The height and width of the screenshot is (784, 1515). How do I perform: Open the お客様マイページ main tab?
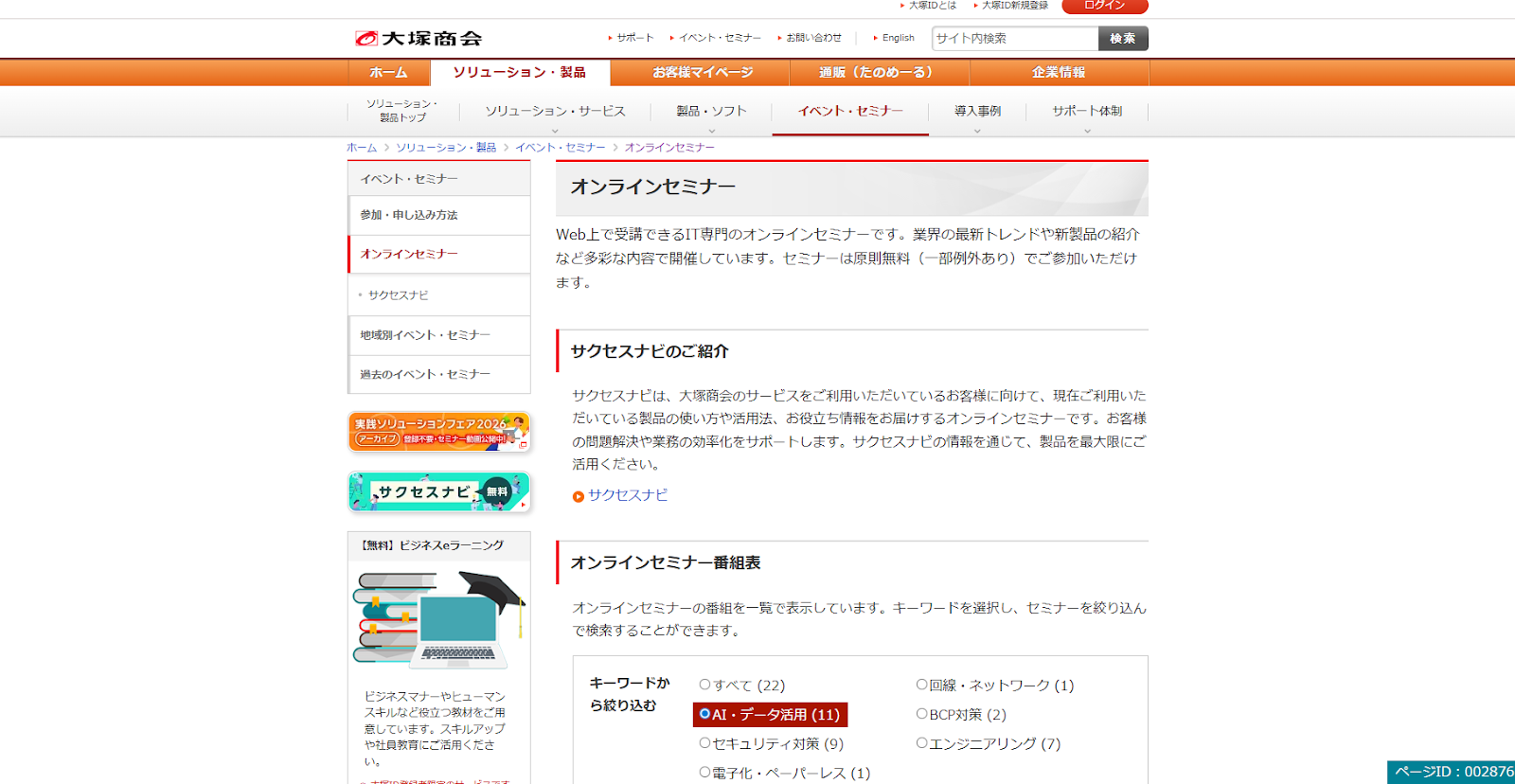[703, 73]
